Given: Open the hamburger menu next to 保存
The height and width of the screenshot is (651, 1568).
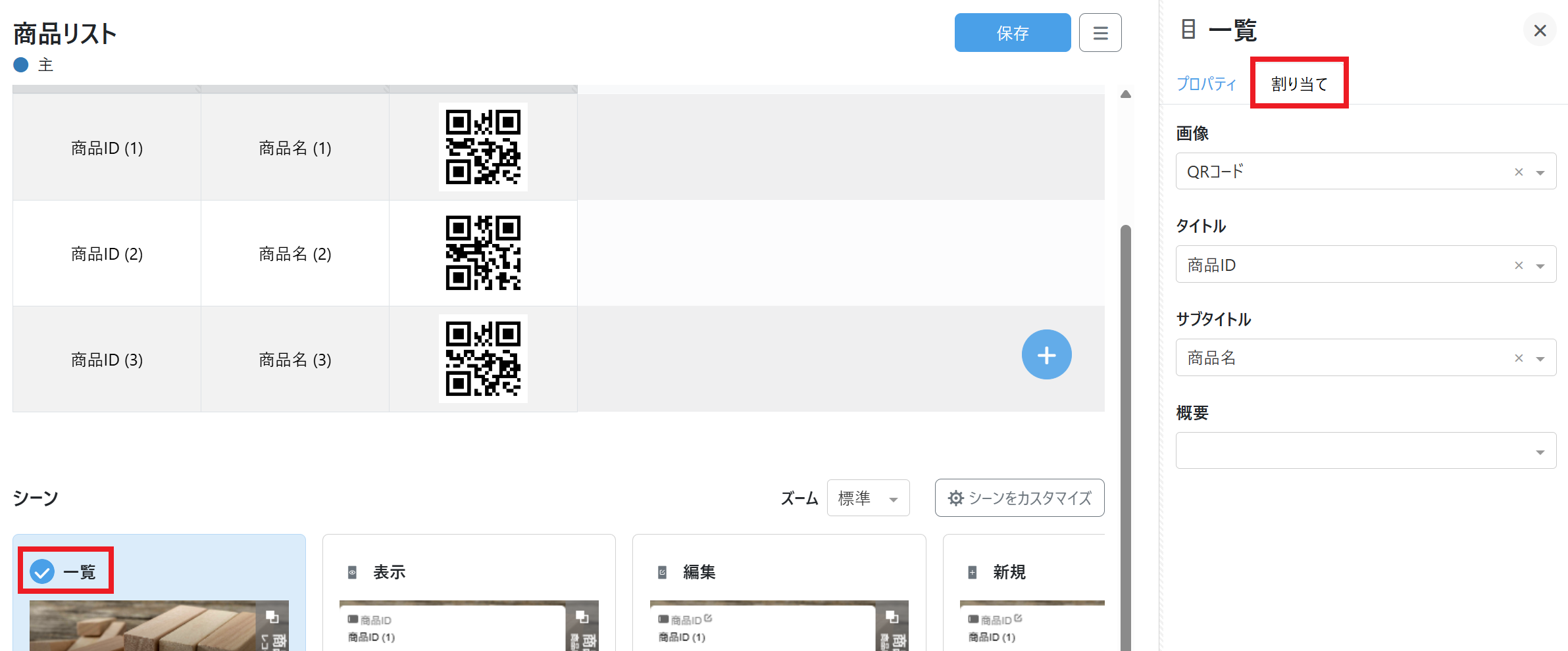Looking at the screenshot, I should point(1100,33).
